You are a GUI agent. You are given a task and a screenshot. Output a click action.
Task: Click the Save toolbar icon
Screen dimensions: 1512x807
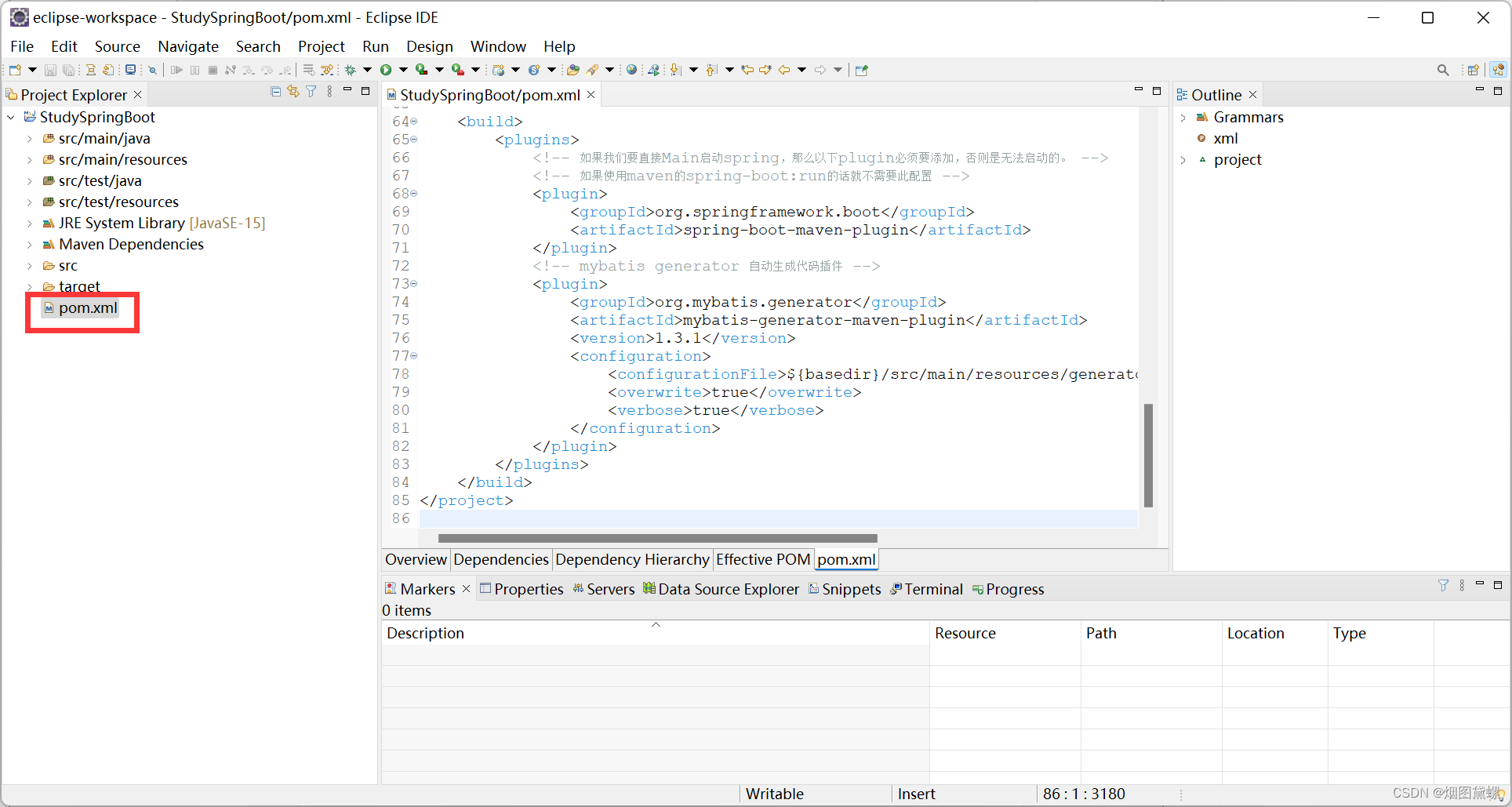pos(50,70)
